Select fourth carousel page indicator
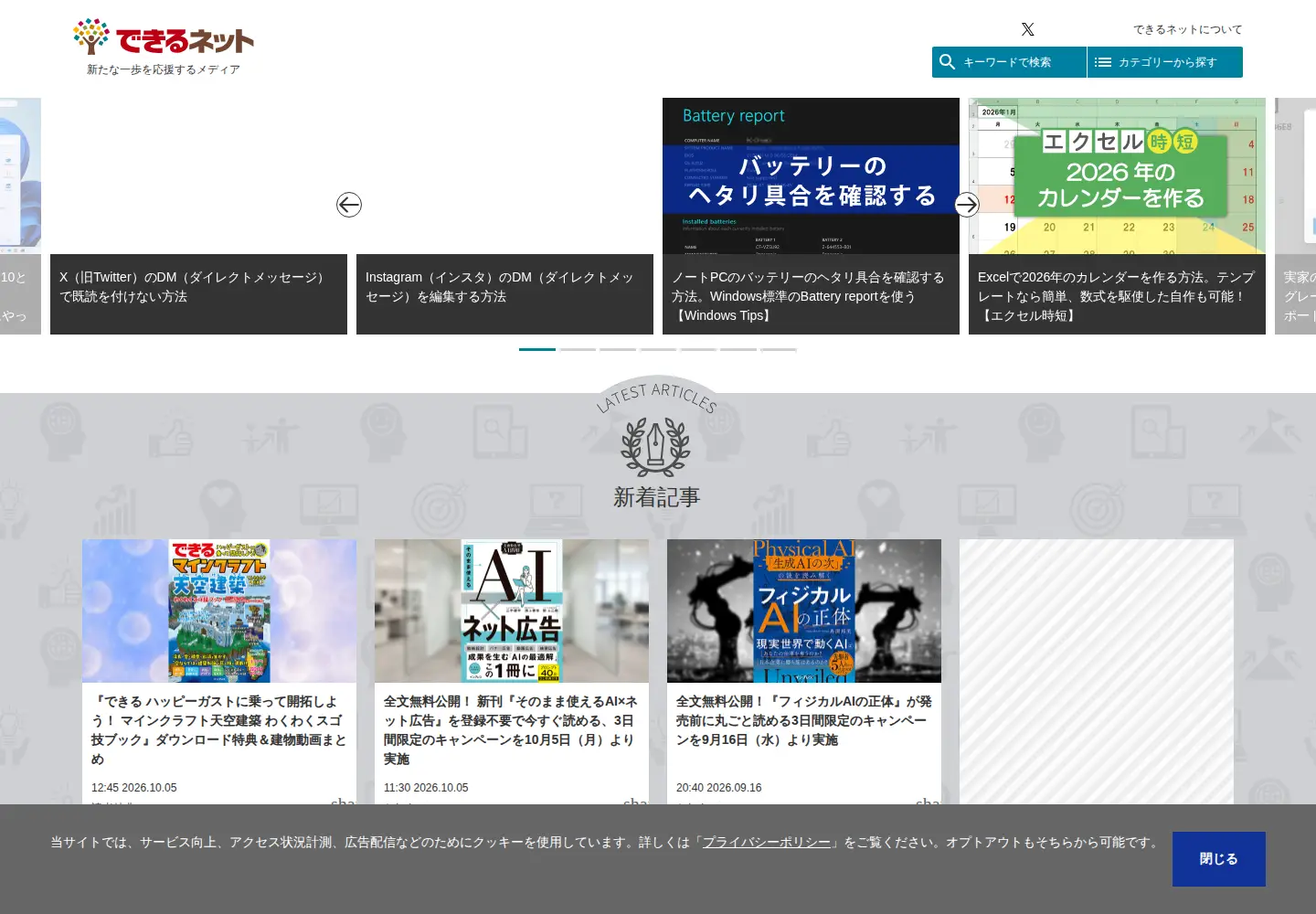The width and height of the screenshot is (1316, 914). pos(658,349)
